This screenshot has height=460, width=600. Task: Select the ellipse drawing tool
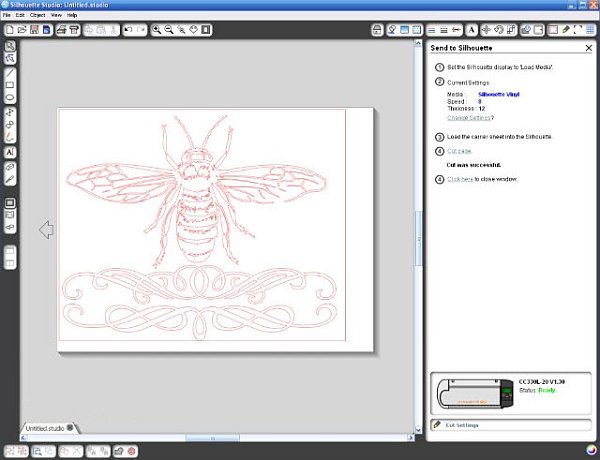10,98
